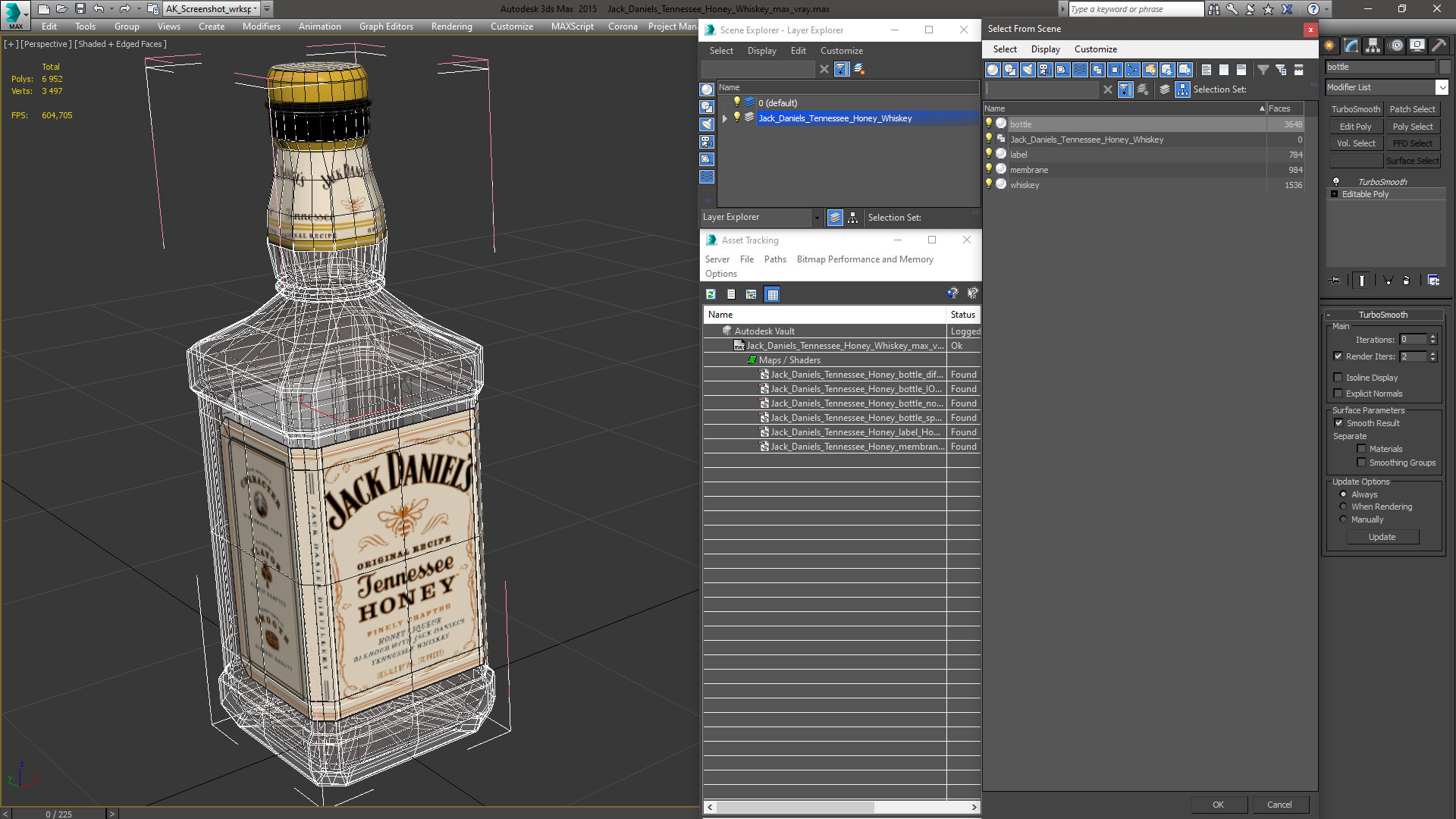Increase the Render Iters spinner value

tap(1432, 353)
